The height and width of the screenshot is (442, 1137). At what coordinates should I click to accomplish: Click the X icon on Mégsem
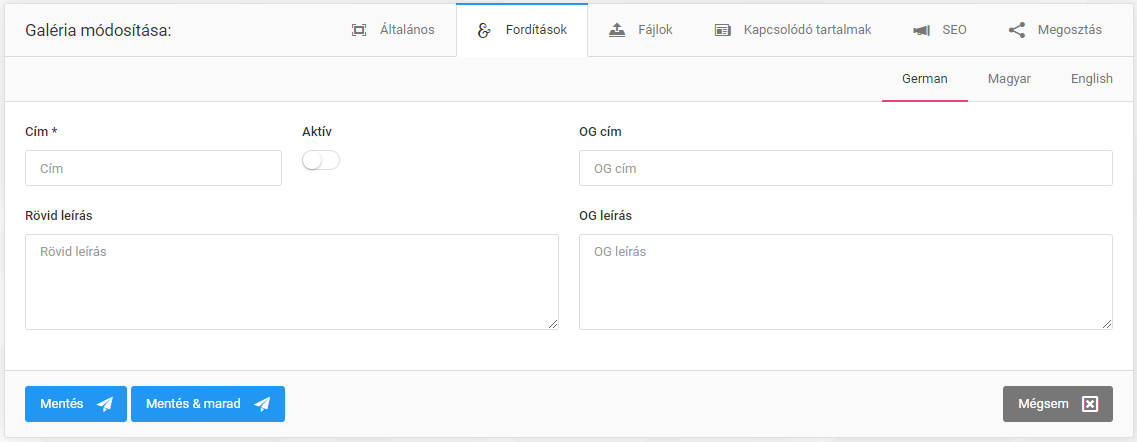(1090, 404)
